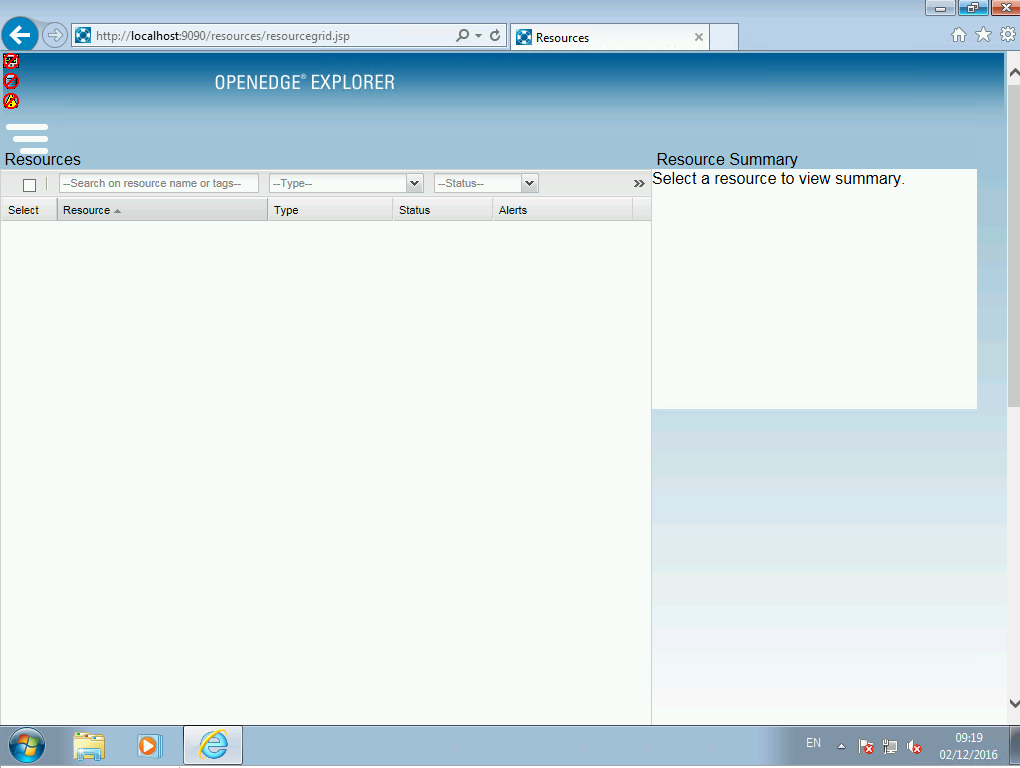Image resolution: width=1020 pixels, height=768 pixels.
Task: Click the page scrollbar down arrow
Action: 1013,704
